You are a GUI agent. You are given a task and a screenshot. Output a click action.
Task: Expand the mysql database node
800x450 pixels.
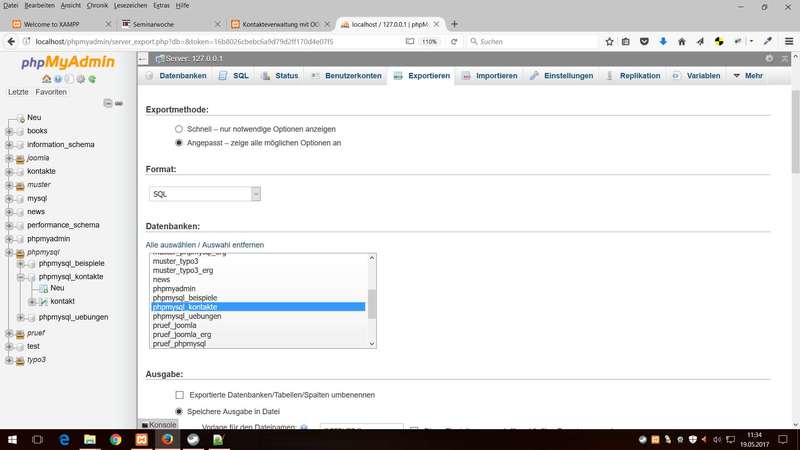9,198
